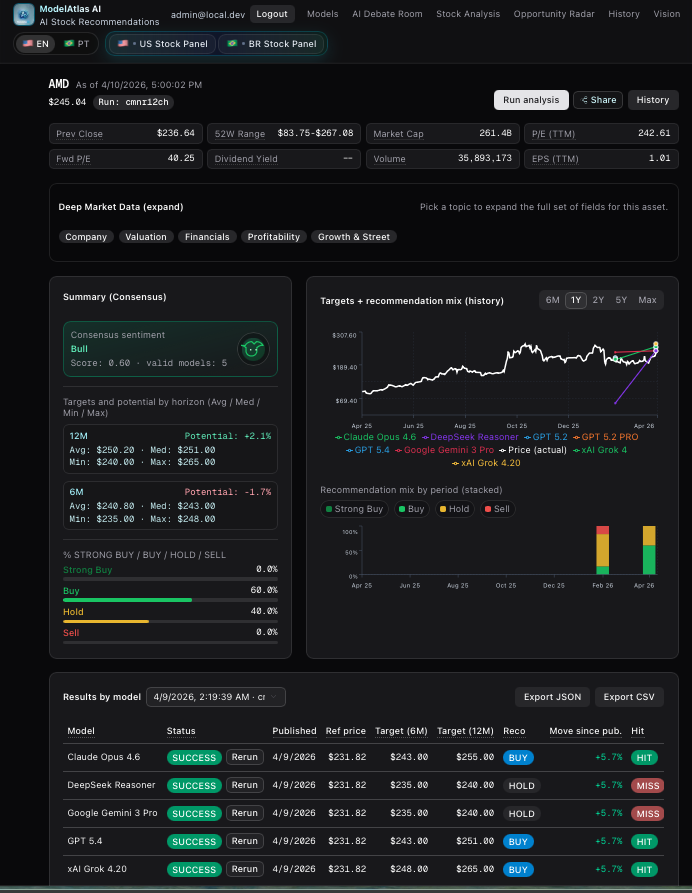Toggle GPT 5.2 chart series
Viewport: 692px width, 893px height.
(546, 437)
